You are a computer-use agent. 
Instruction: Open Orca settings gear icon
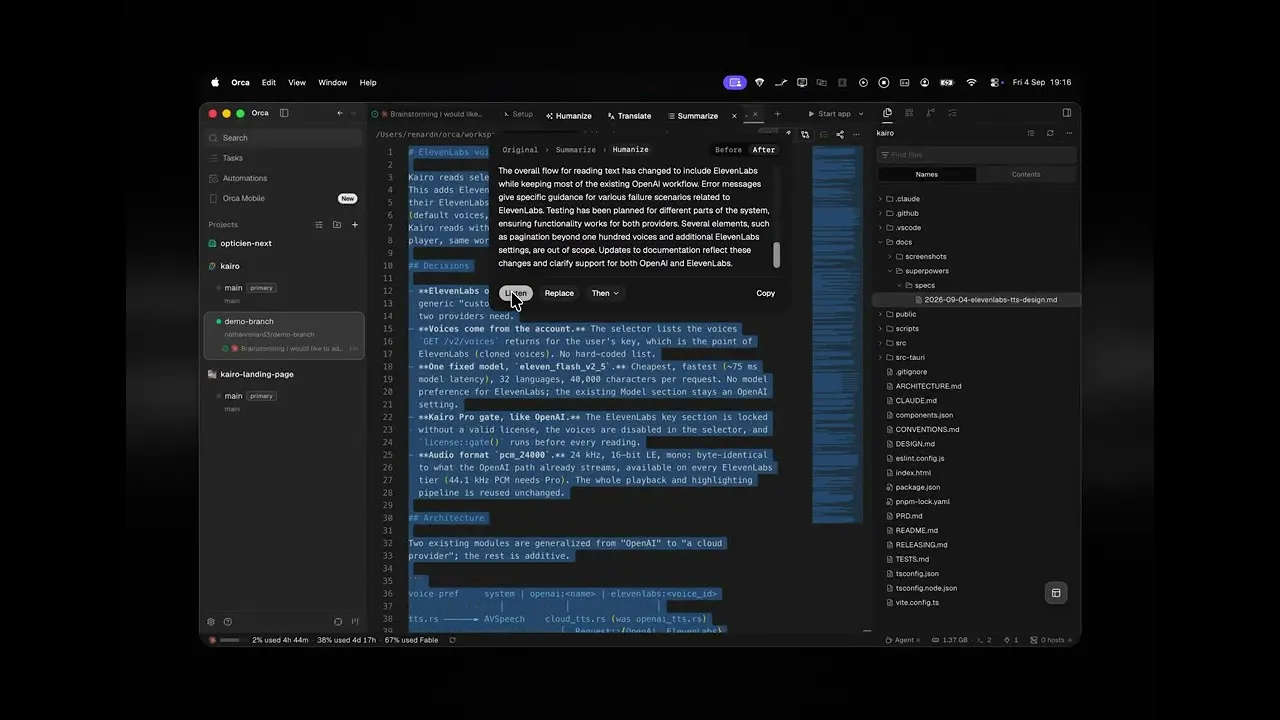pyautogui.click(x=211, y=622)
